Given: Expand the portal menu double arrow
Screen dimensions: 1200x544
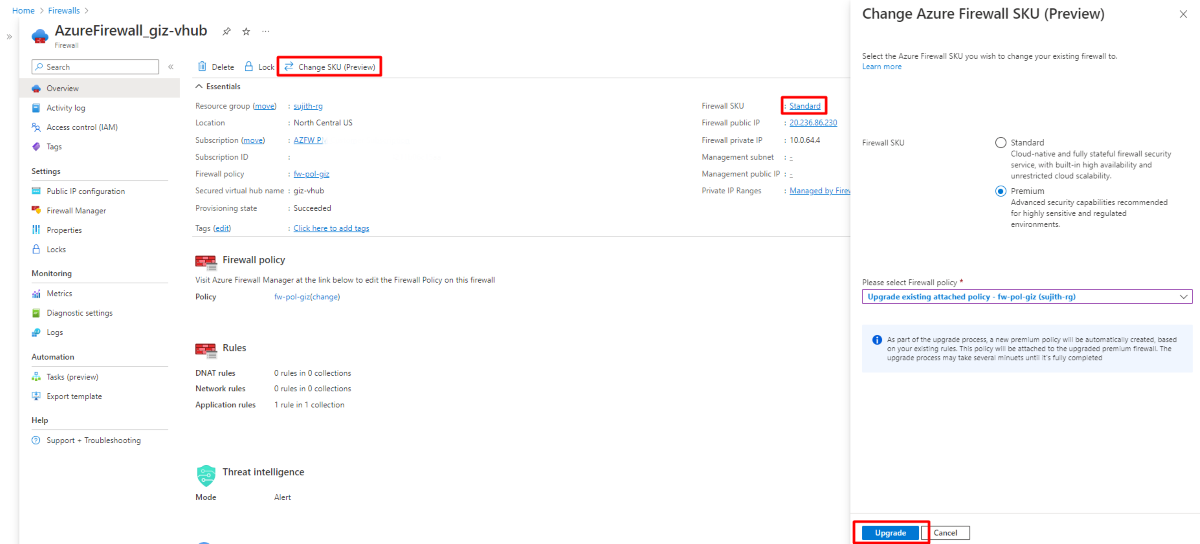Looking at the screenshot, I should (9, 36).
